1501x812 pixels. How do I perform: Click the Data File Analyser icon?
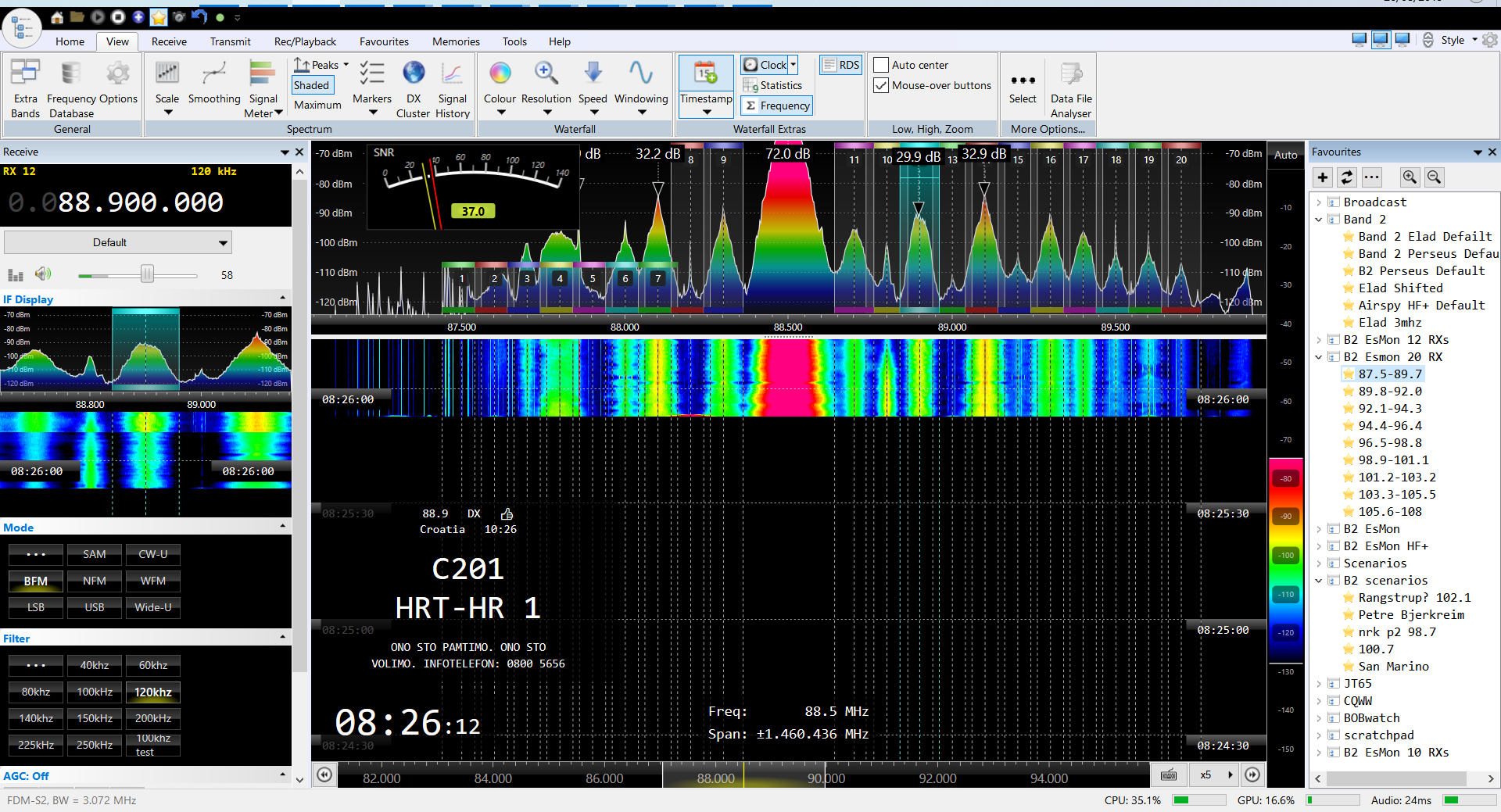click(1071, 74)
